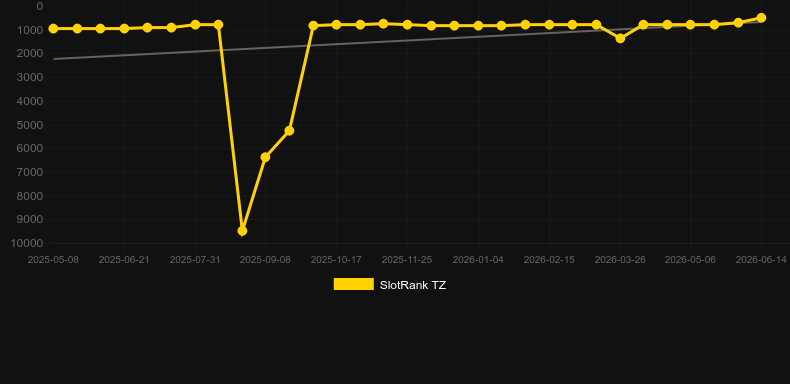Screen dimensions: 790x384
Task: Click the x-axis label 2025-07-31
Action: coord(195,260)
